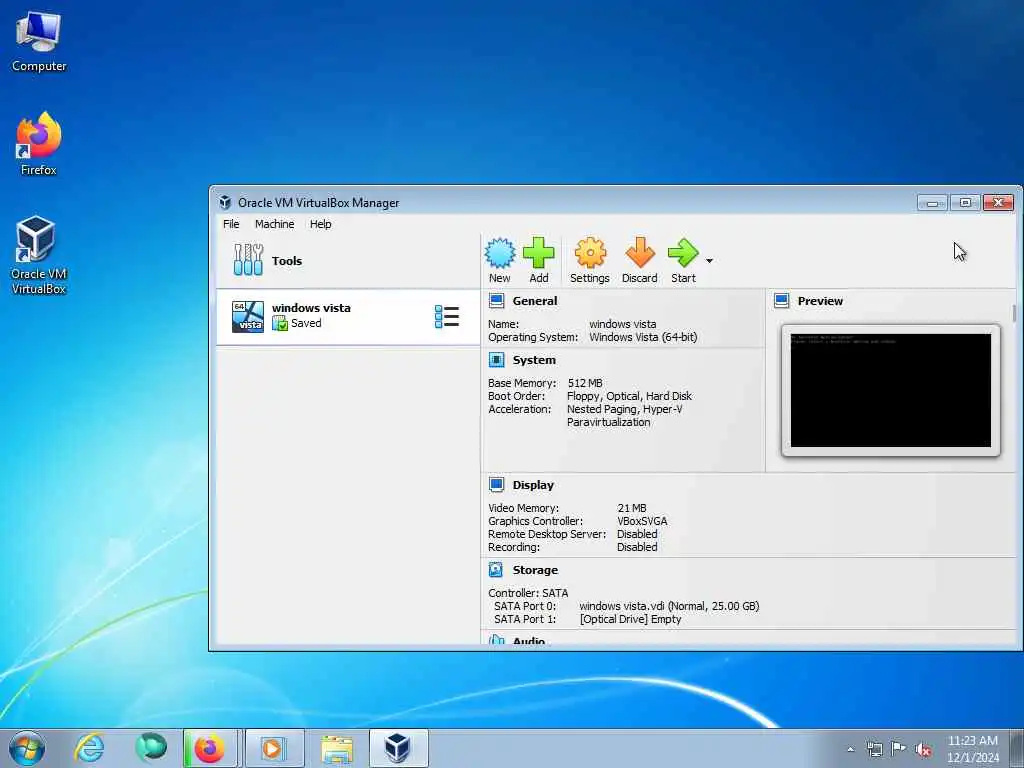Screen dimensions: 1024x768
Task: Click the 'Controller: SATA' text
Action: (x=528, y=593)
